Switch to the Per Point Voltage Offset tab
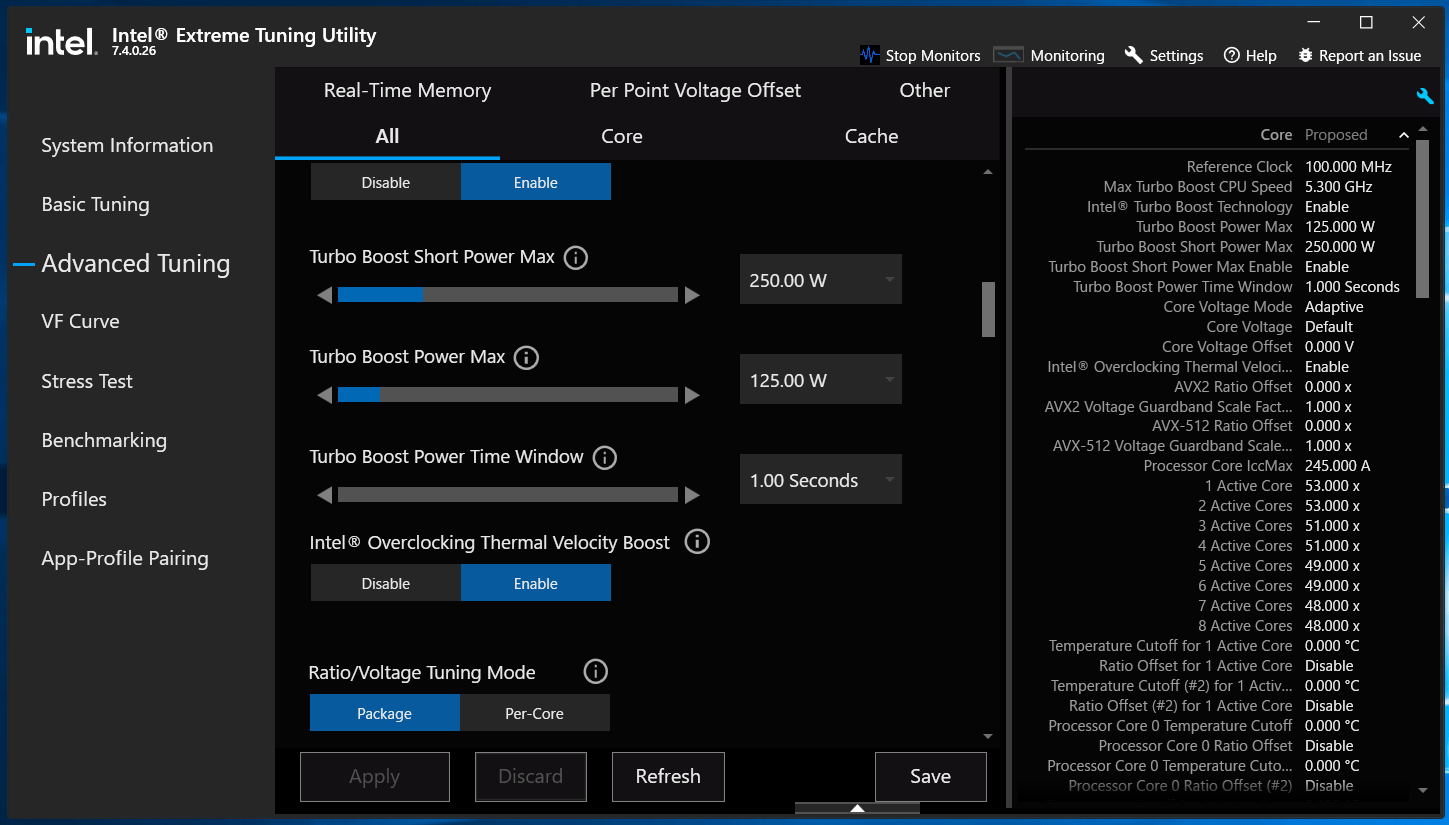Screen dimensions: 1449x825 (x=695, y=90)
